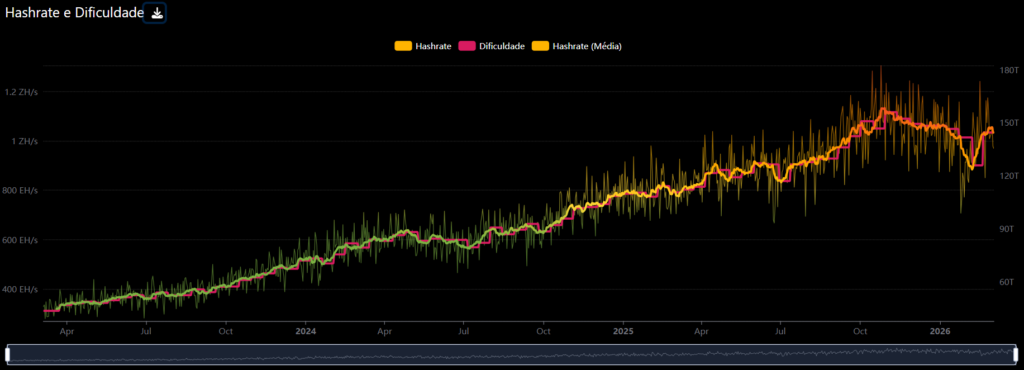Click the 2026 label on time axis
The image size is (1024, 370).
point(940,331)
